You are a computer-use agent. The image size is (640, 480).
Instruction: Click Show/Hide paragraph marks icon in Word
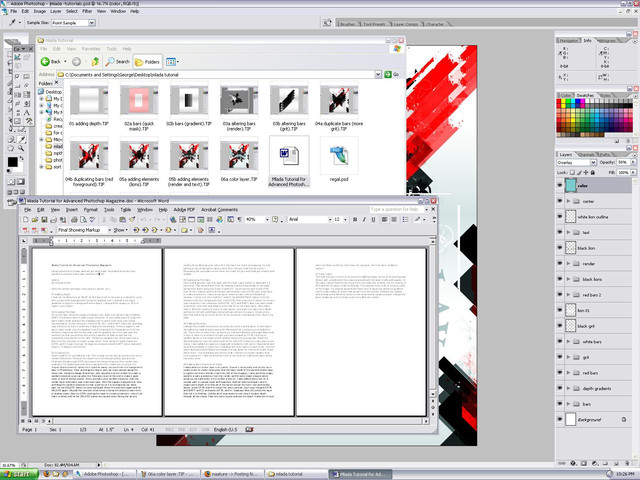239,220
